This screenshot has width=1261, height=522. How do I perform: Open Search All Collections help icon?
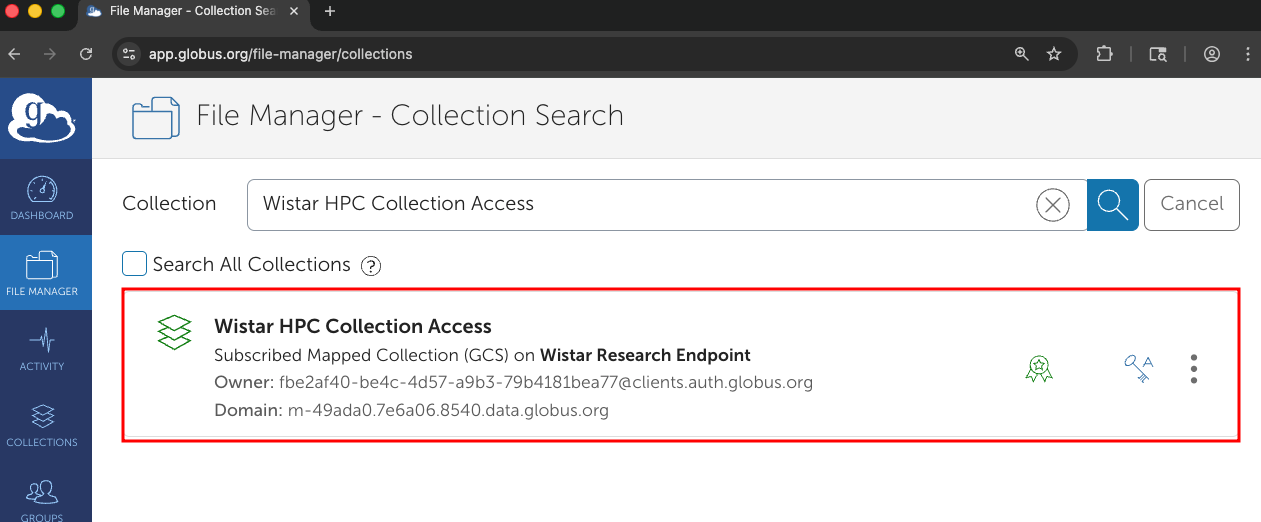tap(371, 266)
